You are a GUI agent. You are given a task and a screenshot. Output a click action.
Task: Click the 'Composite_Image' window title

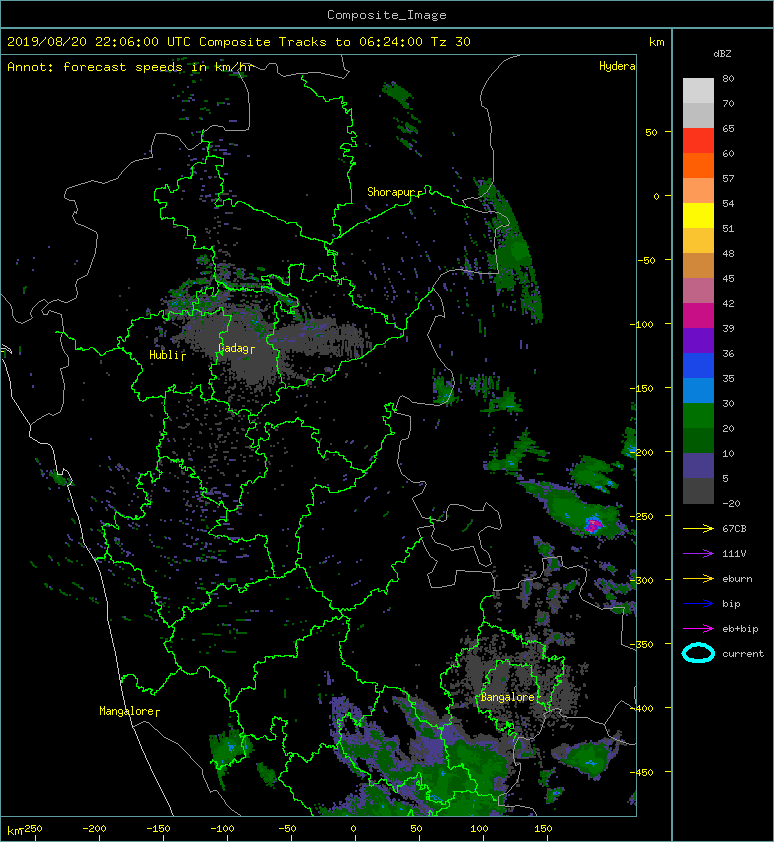click(387, 15)
